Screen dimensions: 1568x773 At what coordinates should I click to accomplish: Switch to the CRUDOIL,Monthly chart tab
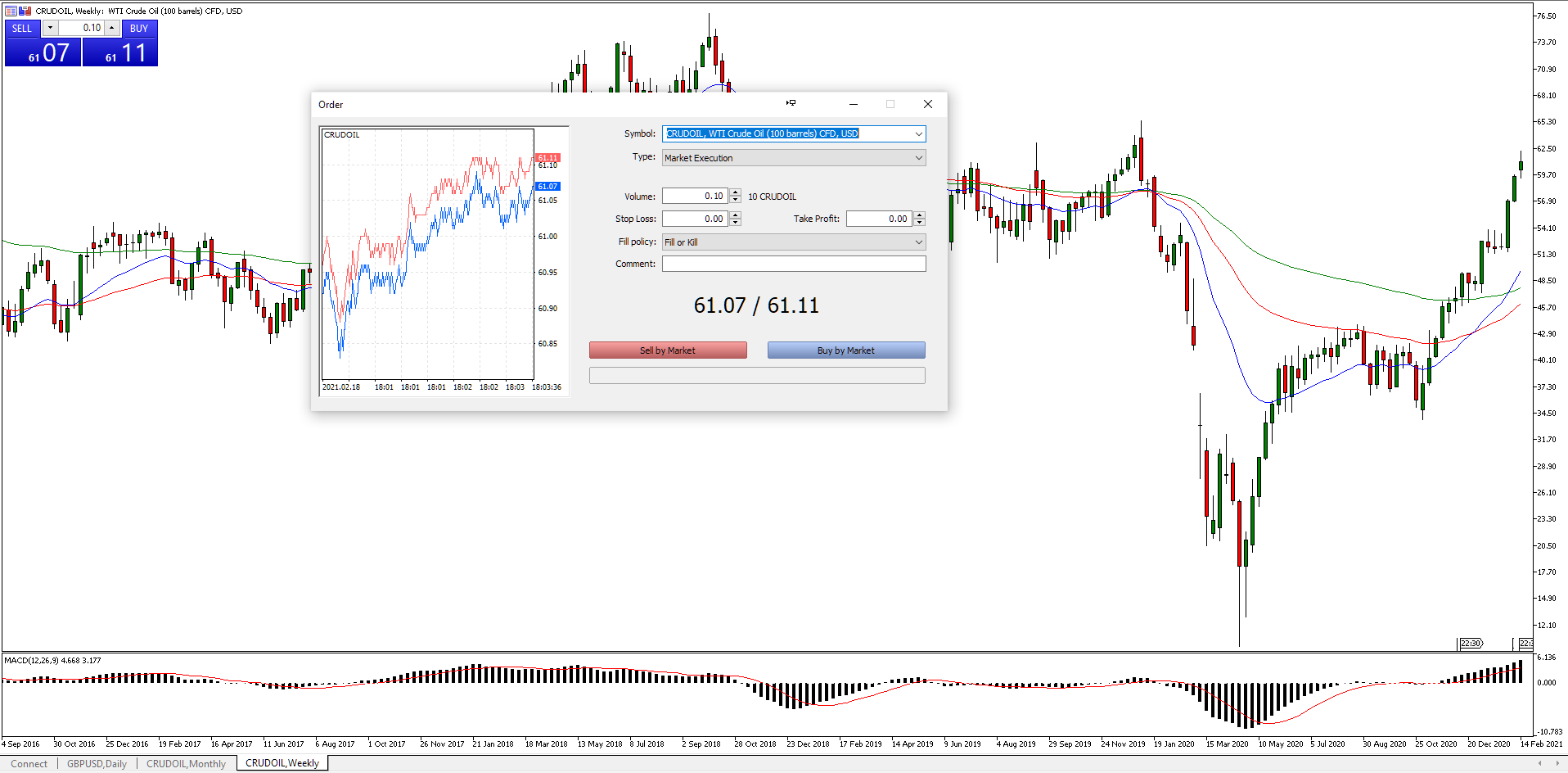(186, 764)
